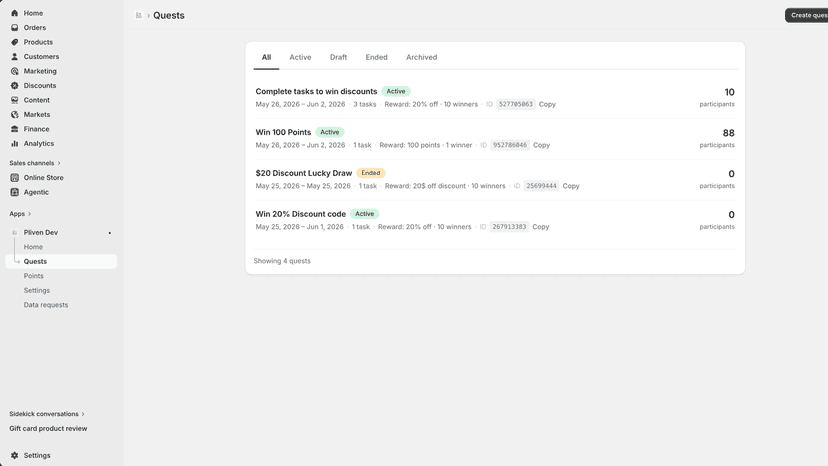
Task: Click the 527705063 ID code
Action: [x=516, y=105]
